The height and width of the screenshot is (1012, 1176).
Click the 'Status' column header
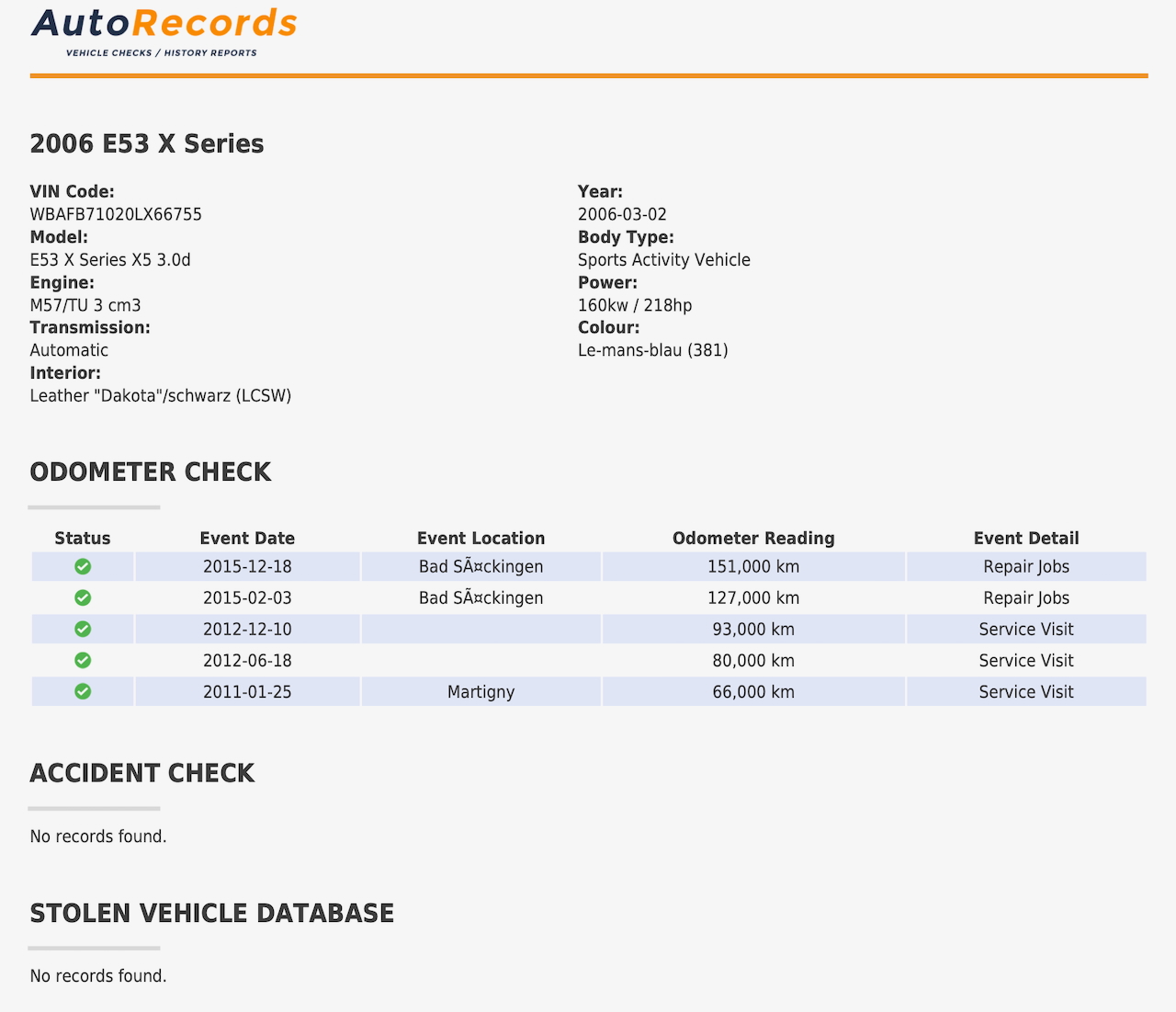[83, 539]
